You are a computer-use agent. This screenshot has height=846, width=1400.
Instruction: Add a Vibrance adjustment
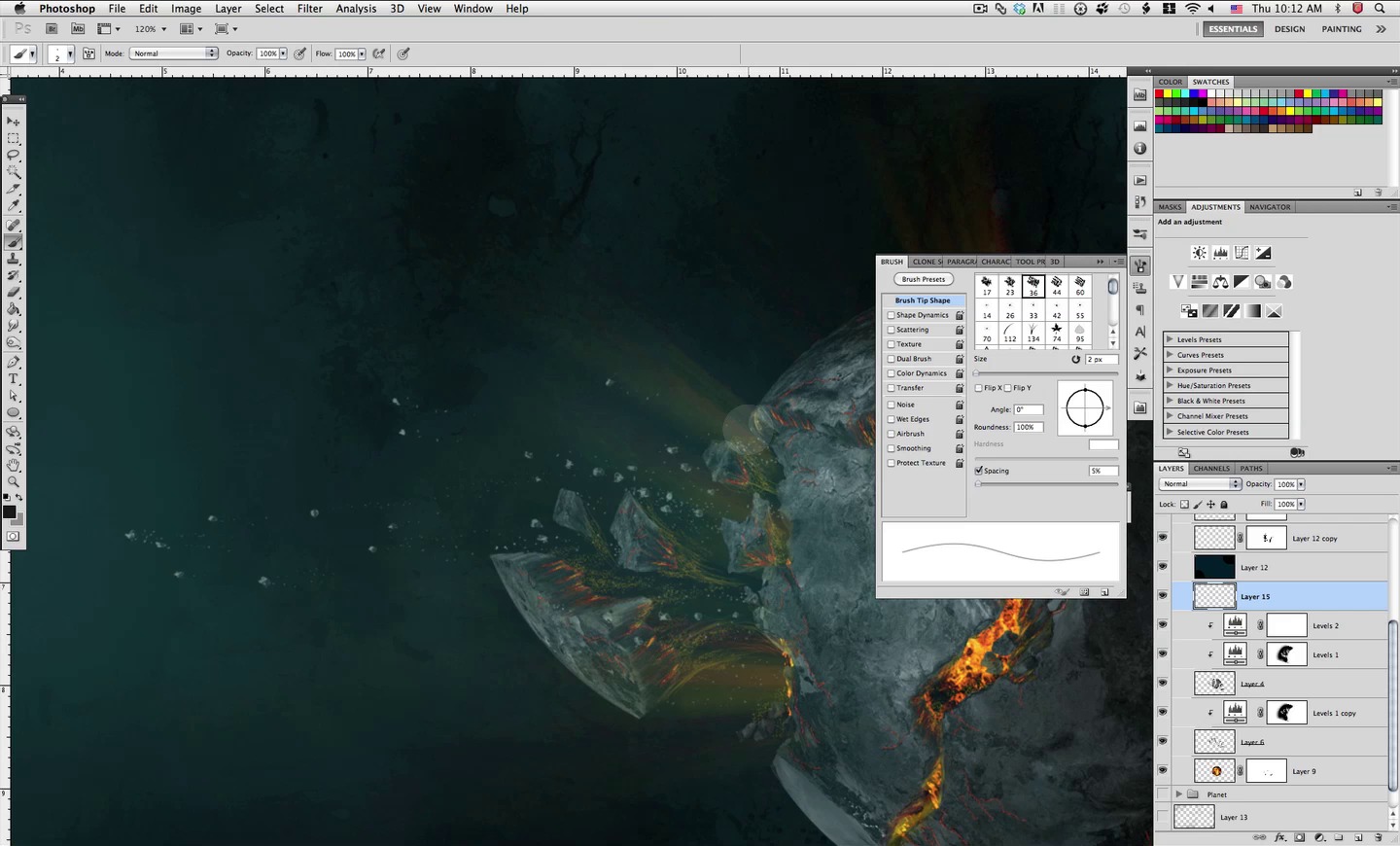point(1177,282)
